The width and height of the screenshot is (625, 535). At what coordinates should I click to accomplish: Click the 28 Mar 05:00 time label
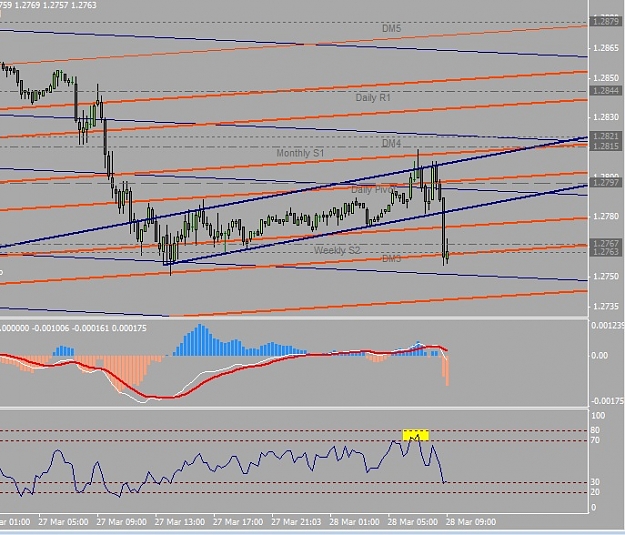tap(413, 522)
